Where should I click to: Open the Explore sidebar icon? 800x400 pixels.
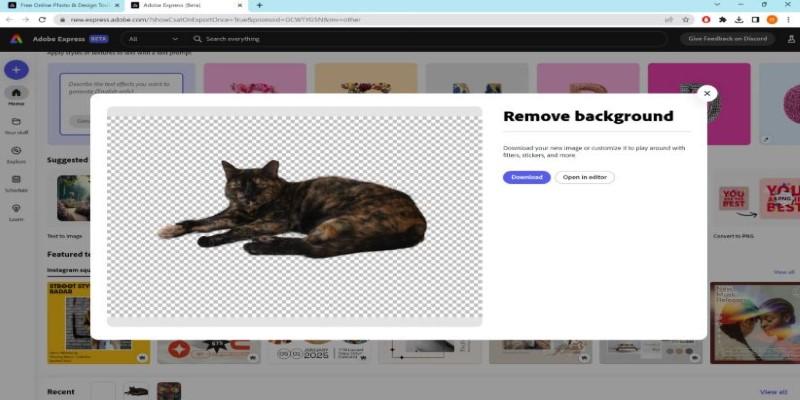[16, 153]
